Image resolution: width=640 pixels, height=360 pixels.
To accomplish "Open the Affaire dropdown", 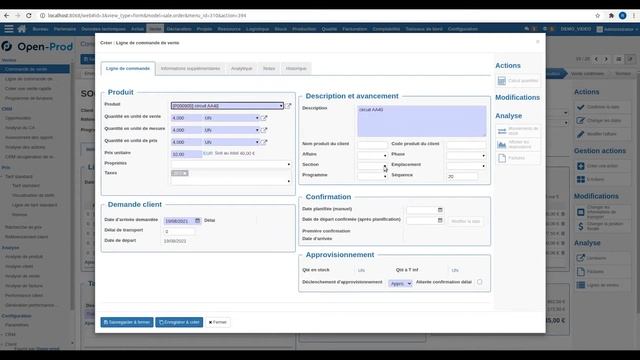I will pyautogui.click(x=384, y=156).
